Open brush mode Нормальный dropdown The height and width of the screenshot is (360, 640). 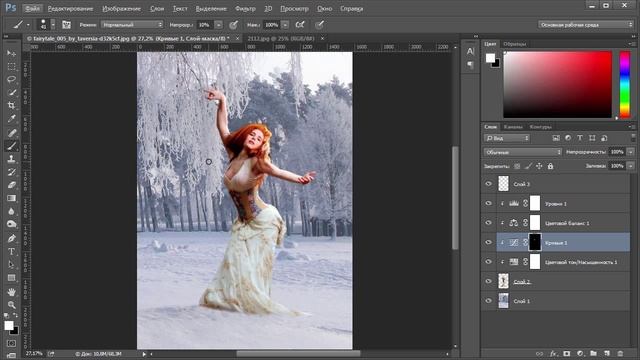pyautogui.click(x=132, y=25)
